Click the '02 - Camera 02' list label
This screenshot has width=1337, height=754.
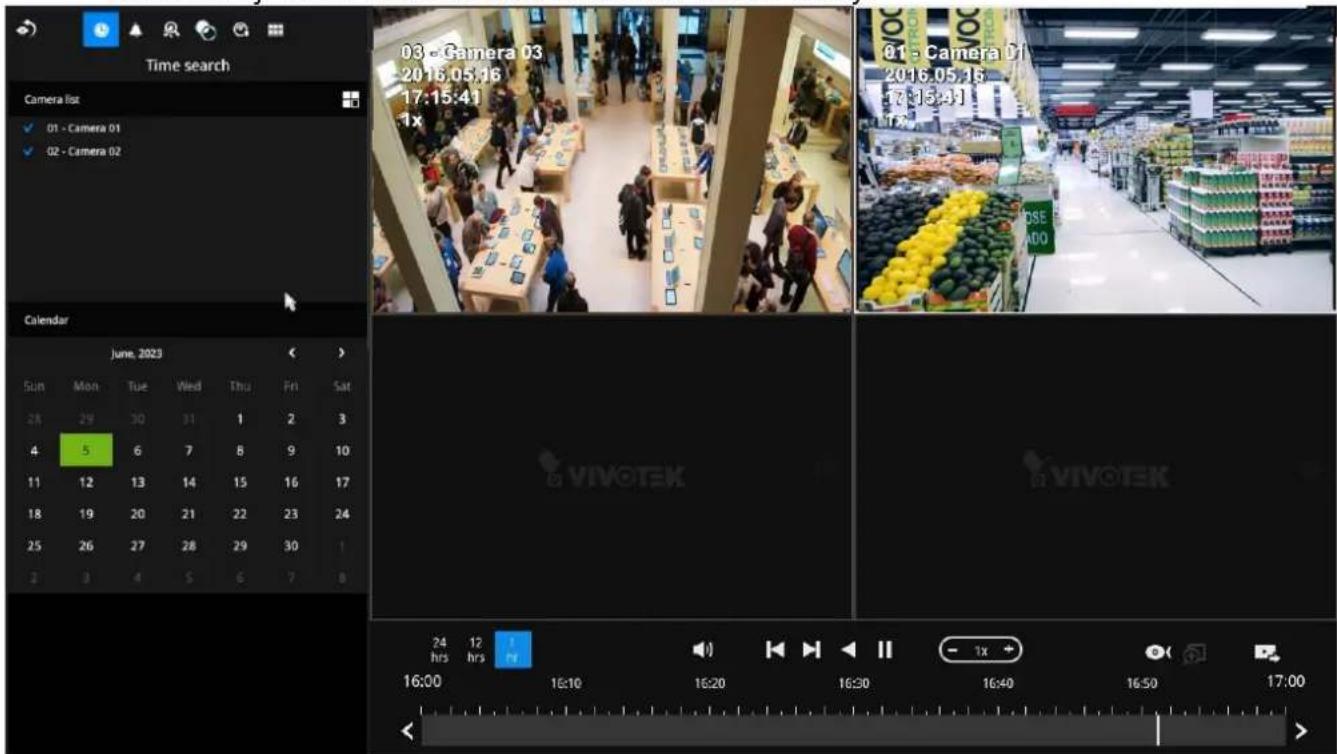tap(84, 151)
